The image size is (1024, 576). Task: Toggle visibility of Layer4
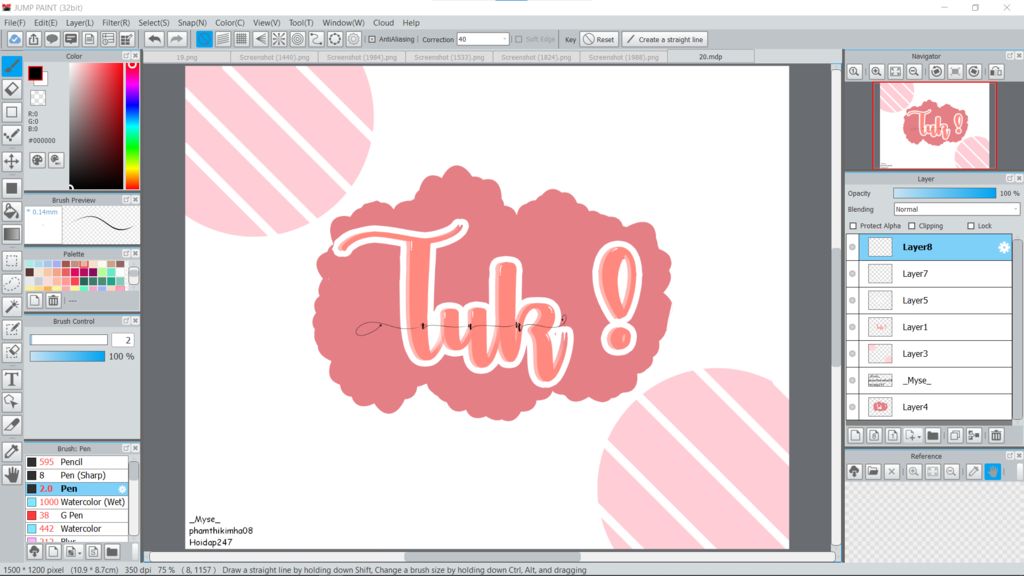[x=852, y=407]
